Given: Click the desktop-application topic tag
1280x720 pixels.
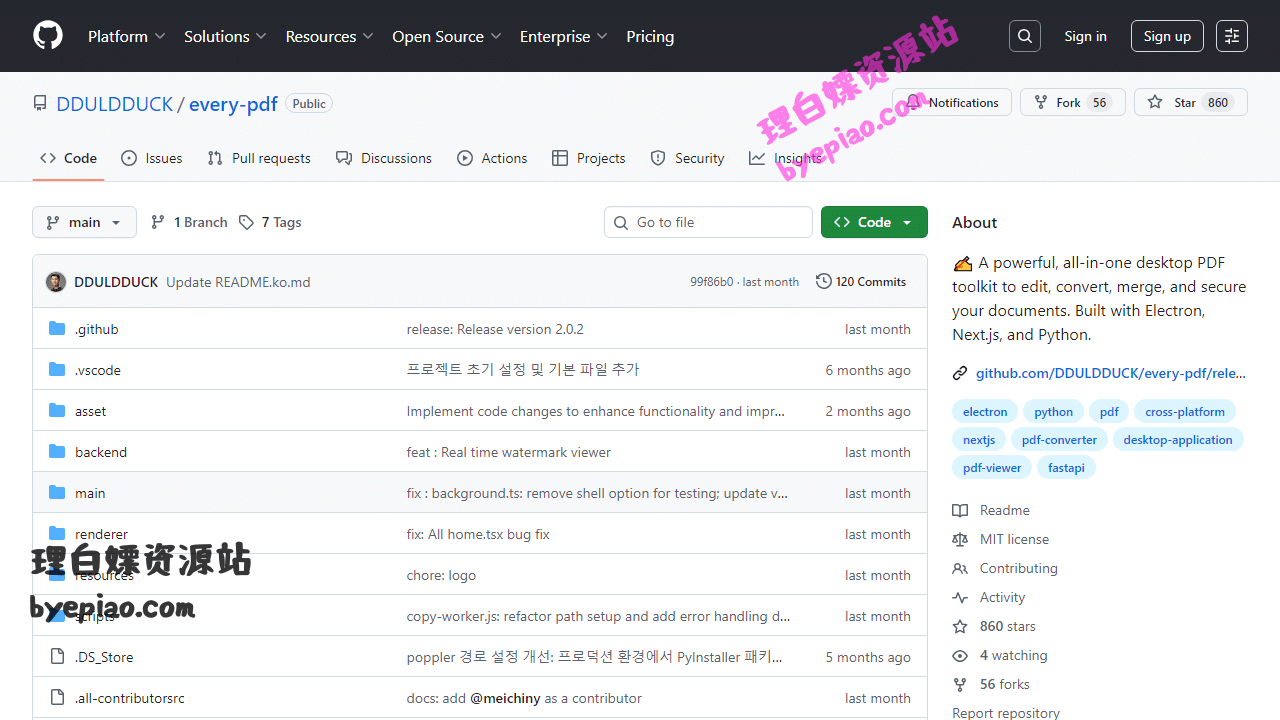Looking at the screenshot, I should pyautogui.click(x=1178, y=440).
